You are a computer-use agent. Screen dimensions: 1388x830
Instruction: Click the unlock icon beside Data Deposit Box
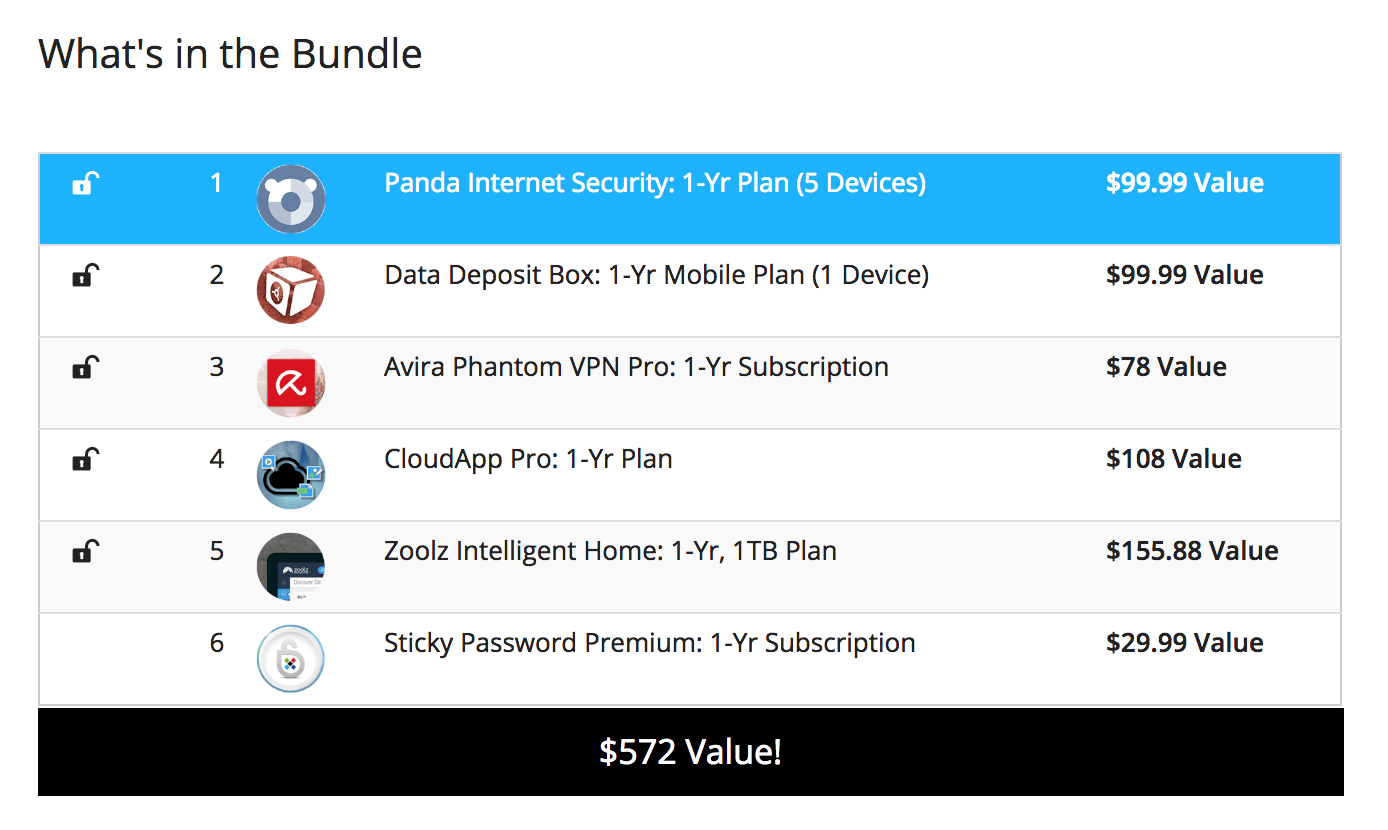86,276
